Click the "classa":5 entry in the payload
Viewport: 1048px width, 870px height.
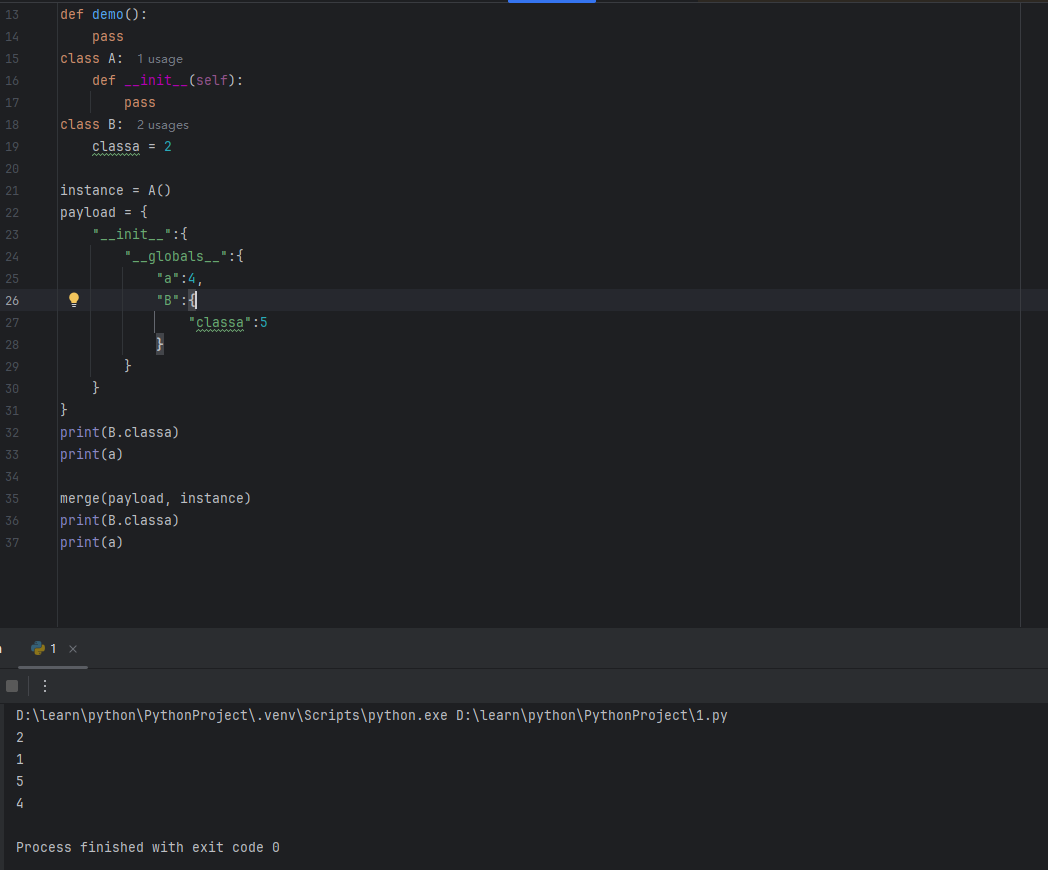click(228, 323)
